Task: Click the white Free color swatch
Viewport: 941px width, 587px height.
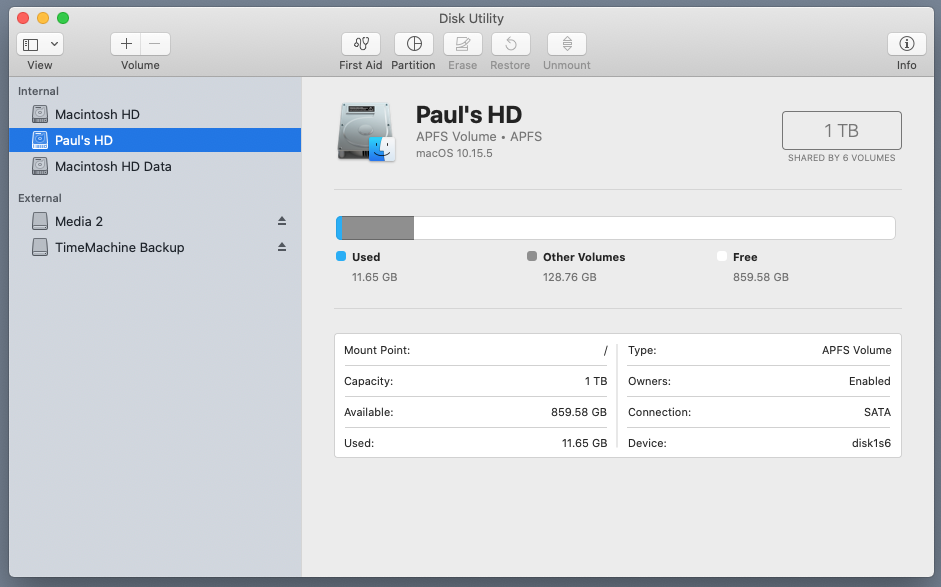Action: (x=722, y=256)
